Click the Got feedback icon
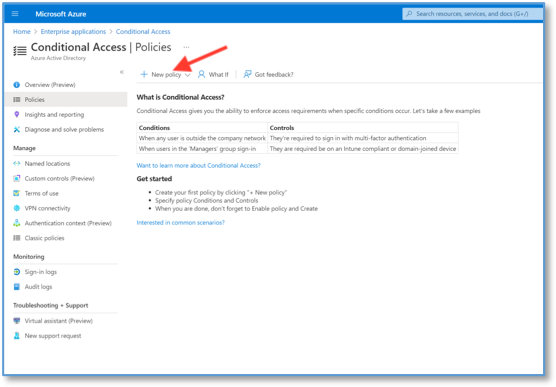The height and width of the screenshot is (387, 556). [247, 74]
